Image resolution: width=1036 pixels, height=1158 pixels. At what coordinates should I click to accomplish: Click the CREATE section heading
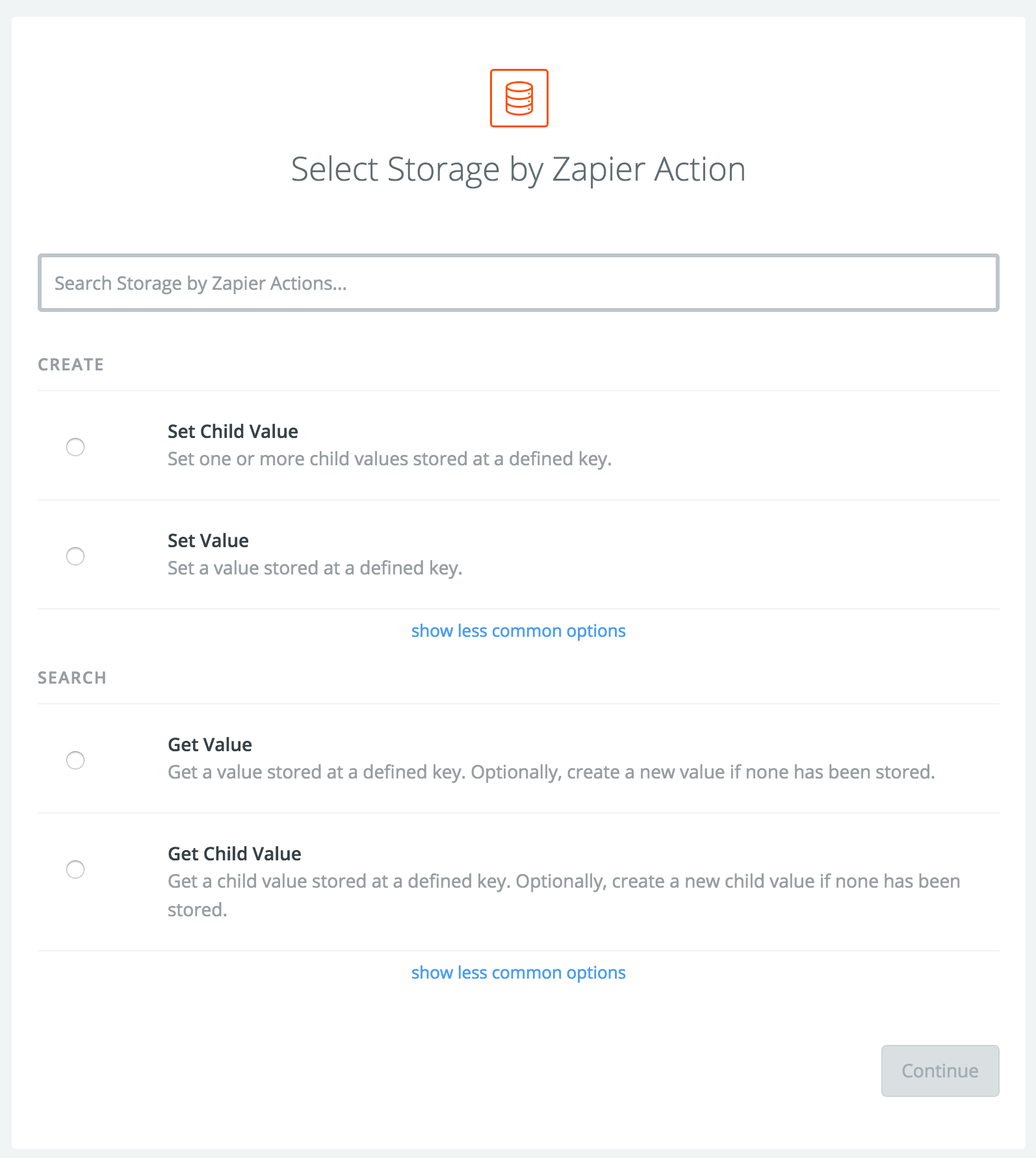coord(71,365)
